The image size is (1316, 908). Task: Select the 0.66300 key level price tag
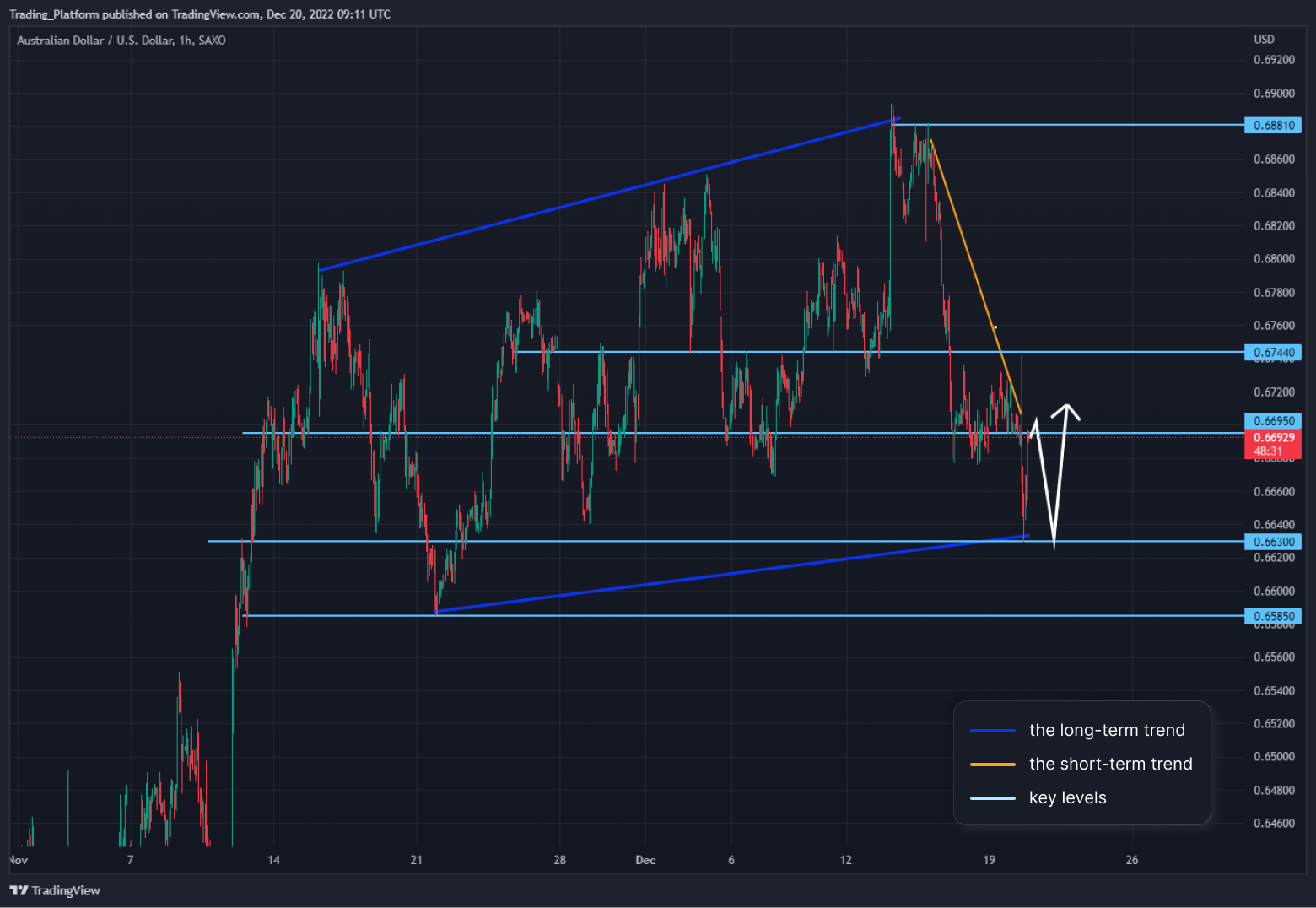pos(1273,543)
